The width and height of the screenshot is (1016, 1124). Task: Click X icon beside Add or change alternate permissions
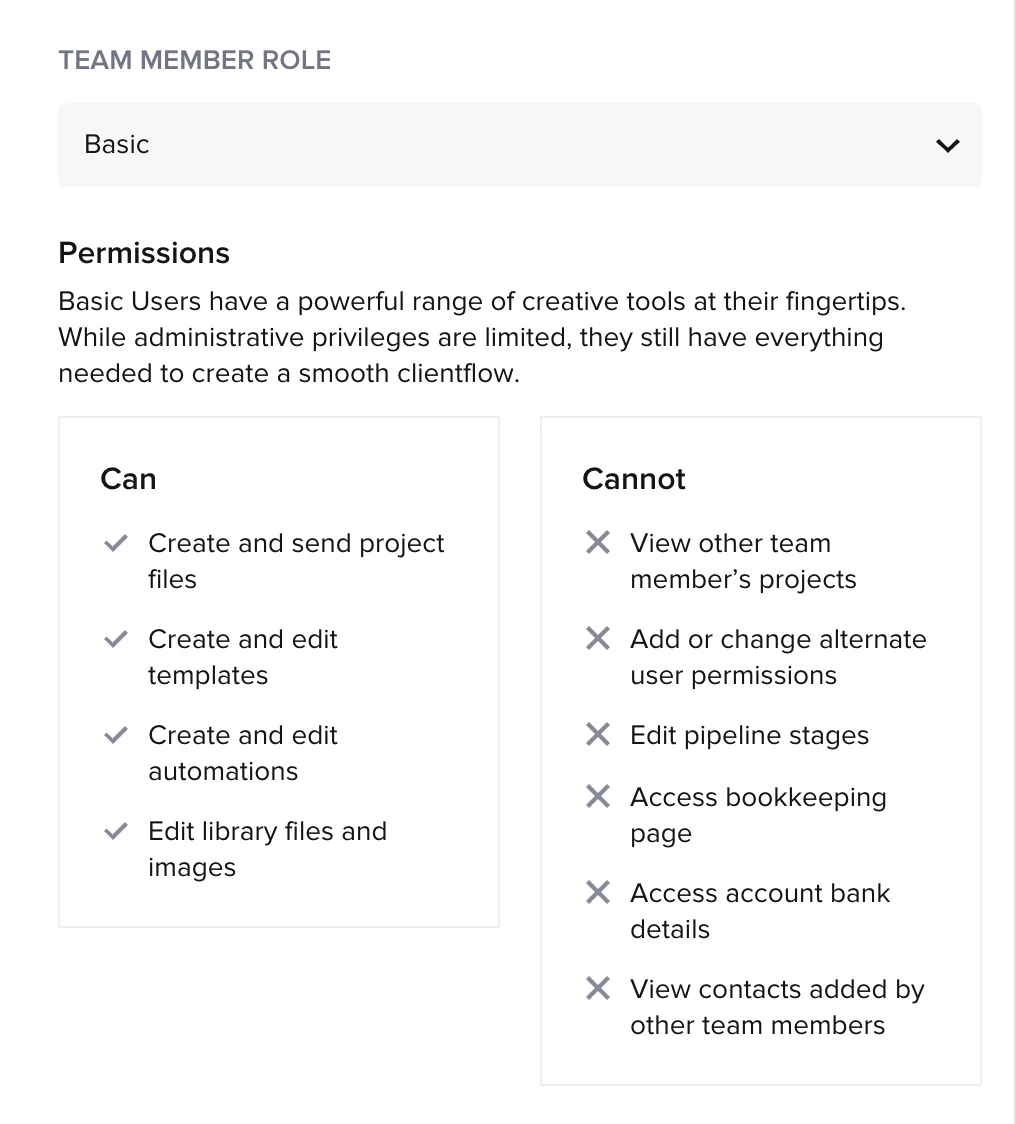[597, 639]
